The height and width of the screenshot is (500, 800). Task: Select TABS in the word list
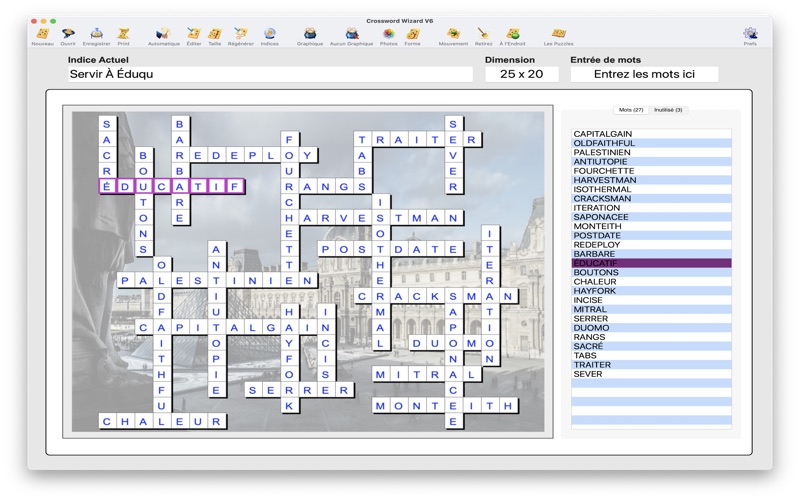(652, 355)
